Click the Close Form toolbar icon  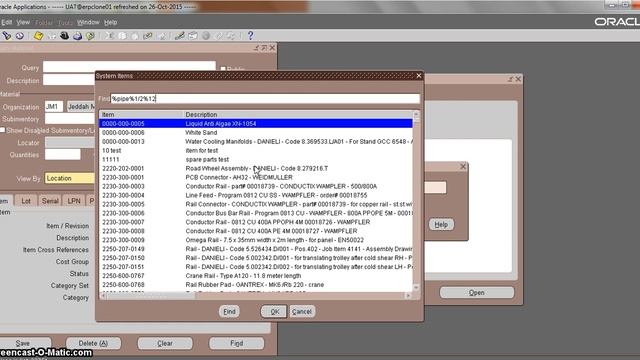tap(90, 36)
